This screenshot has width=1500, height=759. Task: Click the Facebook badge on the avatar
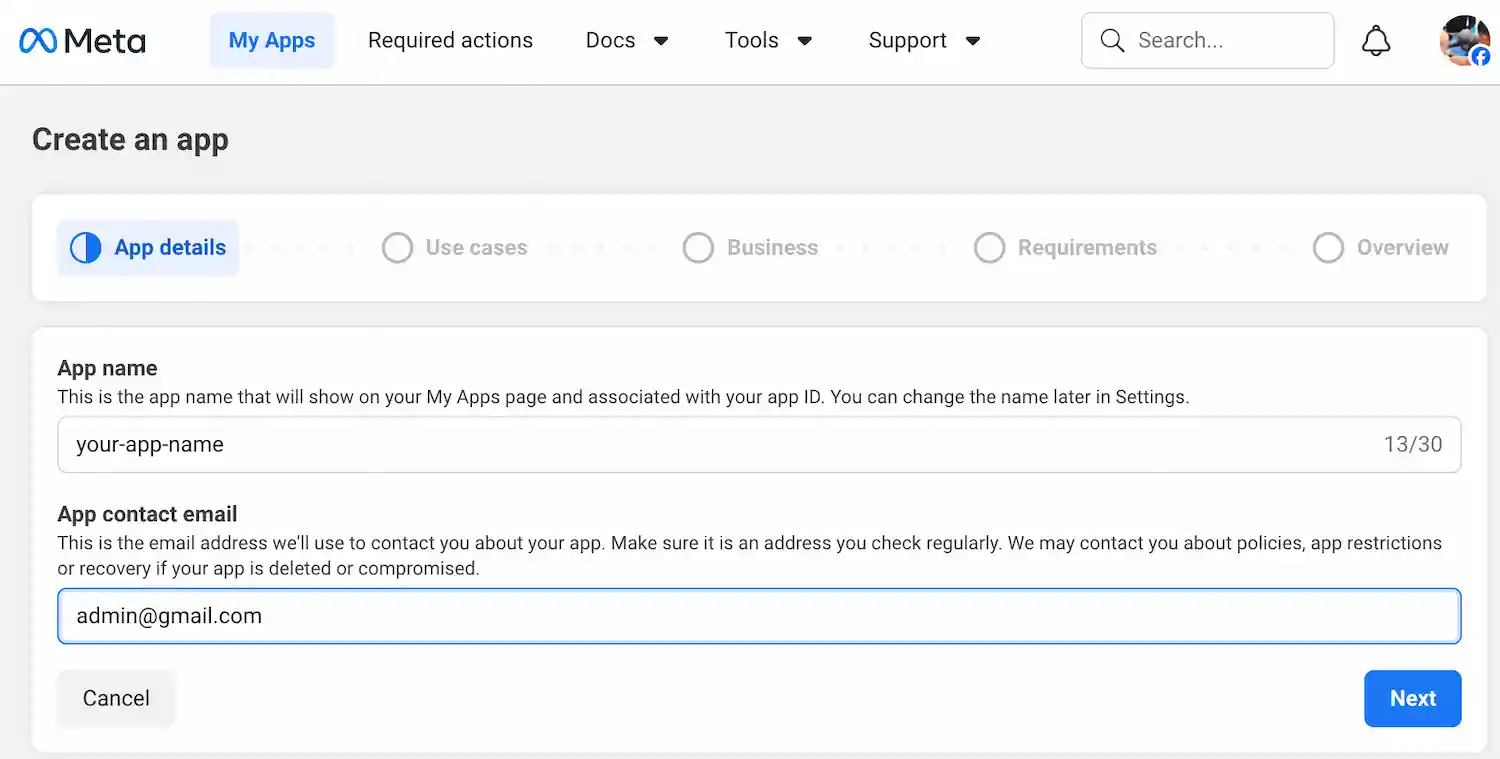[x=1483, y=57]
